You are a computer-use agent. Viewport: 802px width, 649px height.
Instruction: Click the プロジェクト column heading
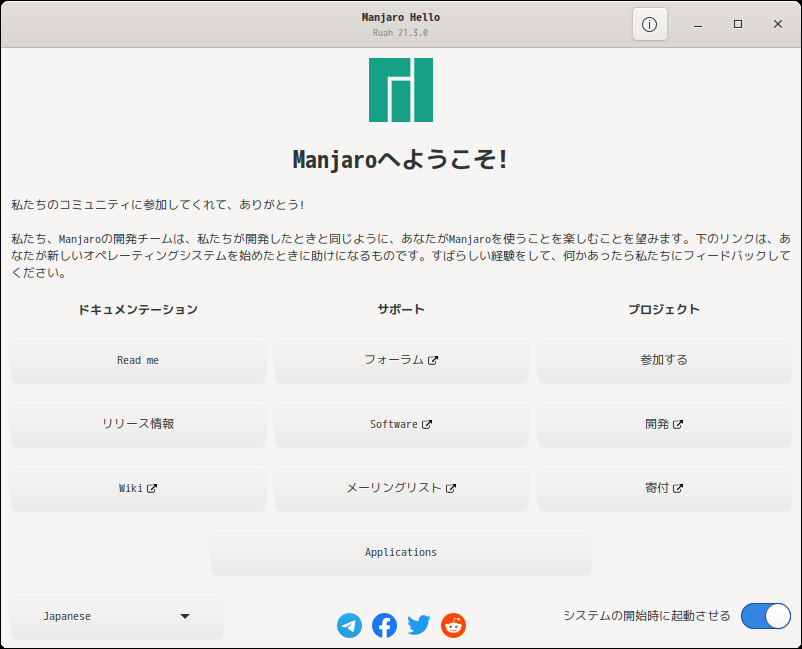[664, 309]
